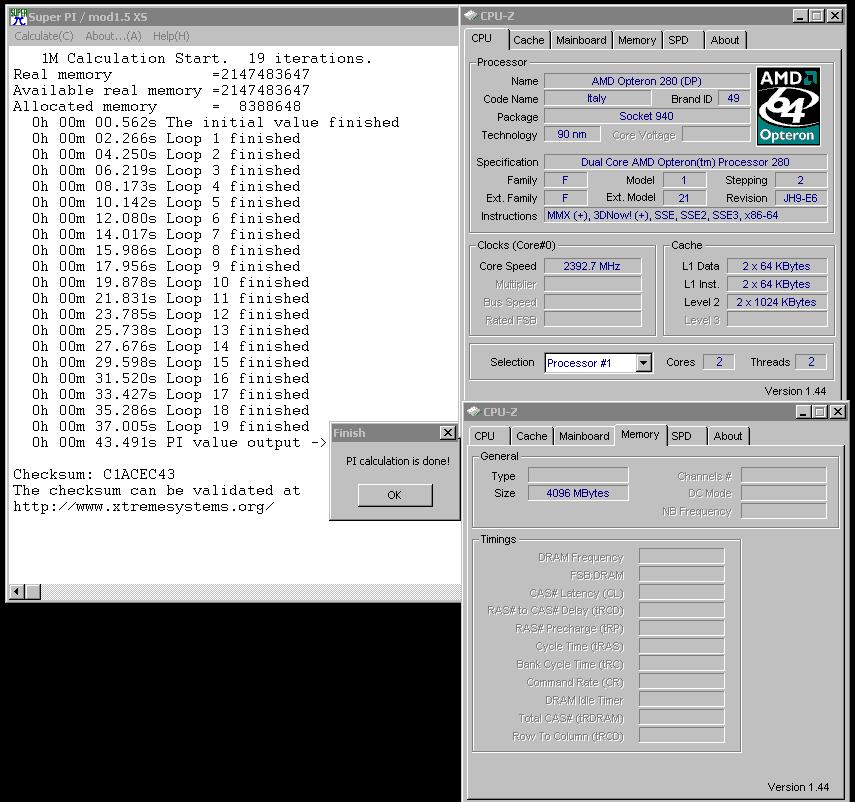Click the empty memory Type field
855x802 pixels.
point(578,475)
